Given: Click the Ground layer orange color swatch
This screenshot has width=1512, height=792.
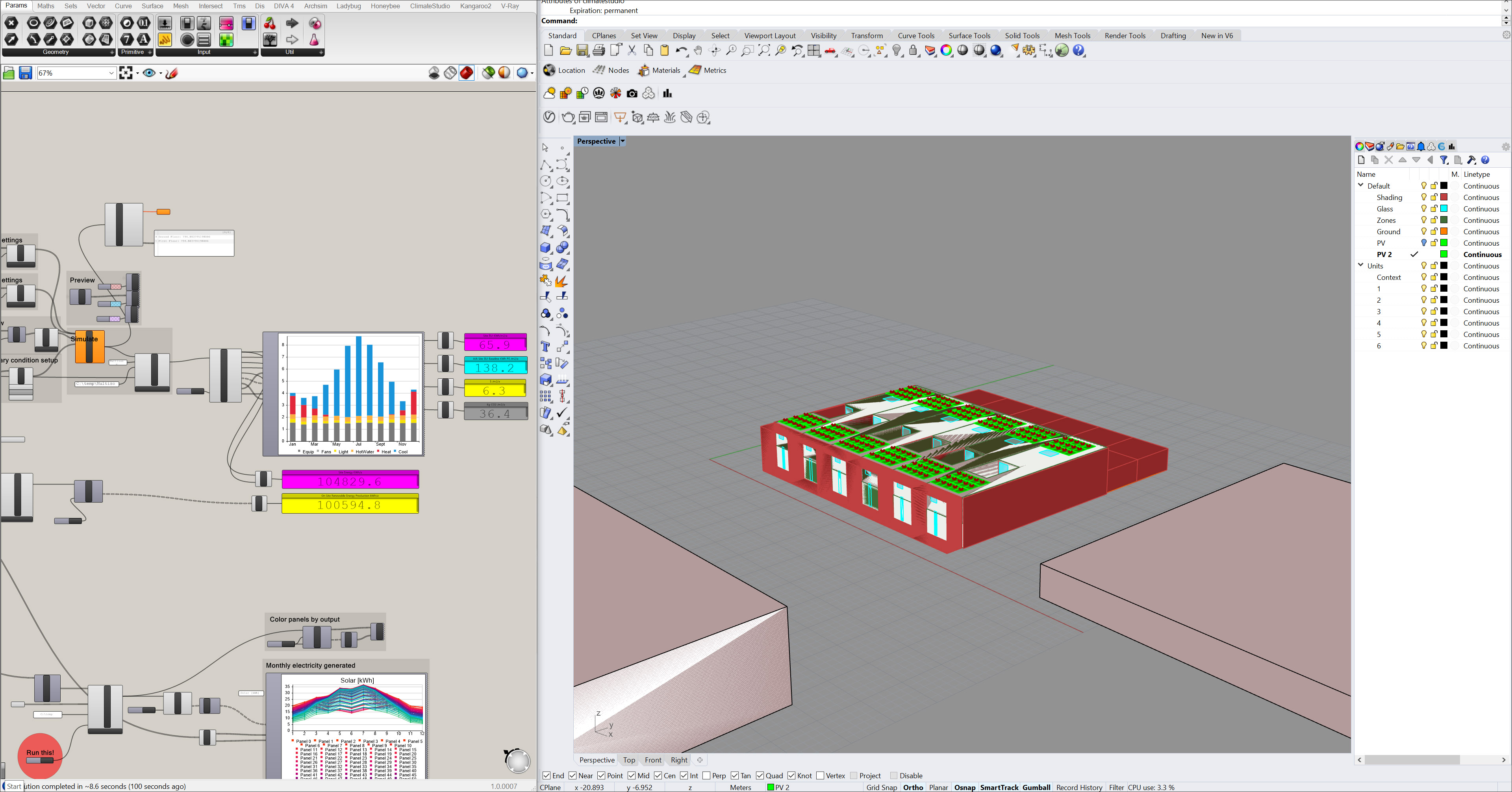Looking at the screenshot, I should [1444, 231].
